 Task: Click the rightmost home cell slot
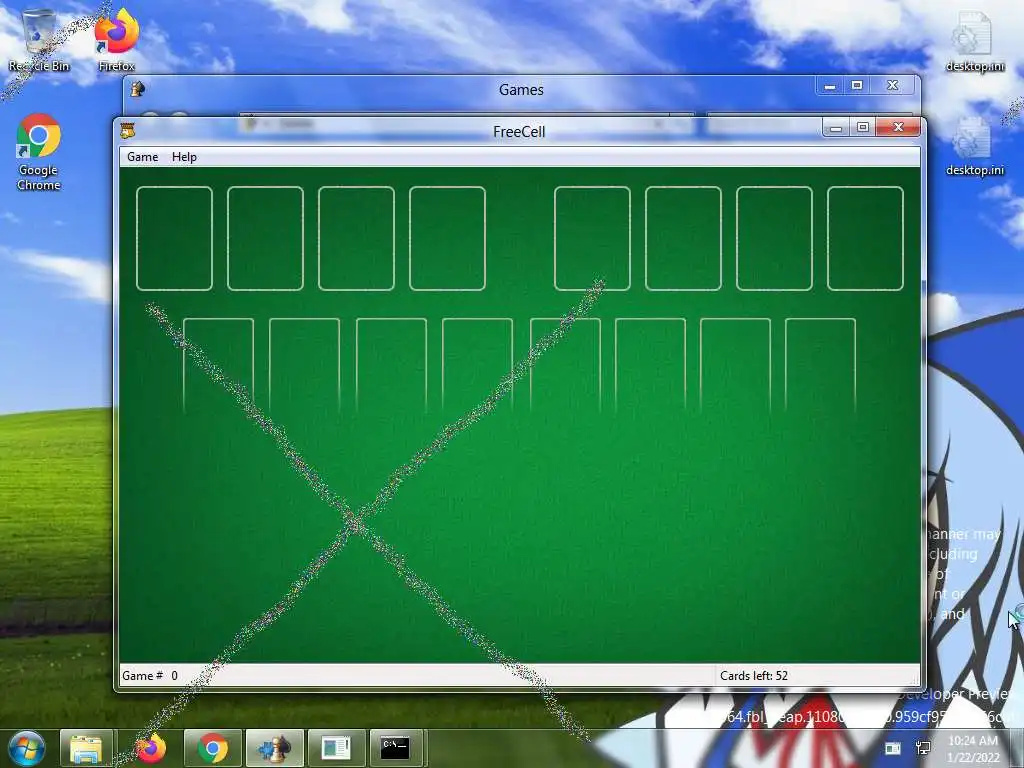pyautogui.click(x=865, y=238)
